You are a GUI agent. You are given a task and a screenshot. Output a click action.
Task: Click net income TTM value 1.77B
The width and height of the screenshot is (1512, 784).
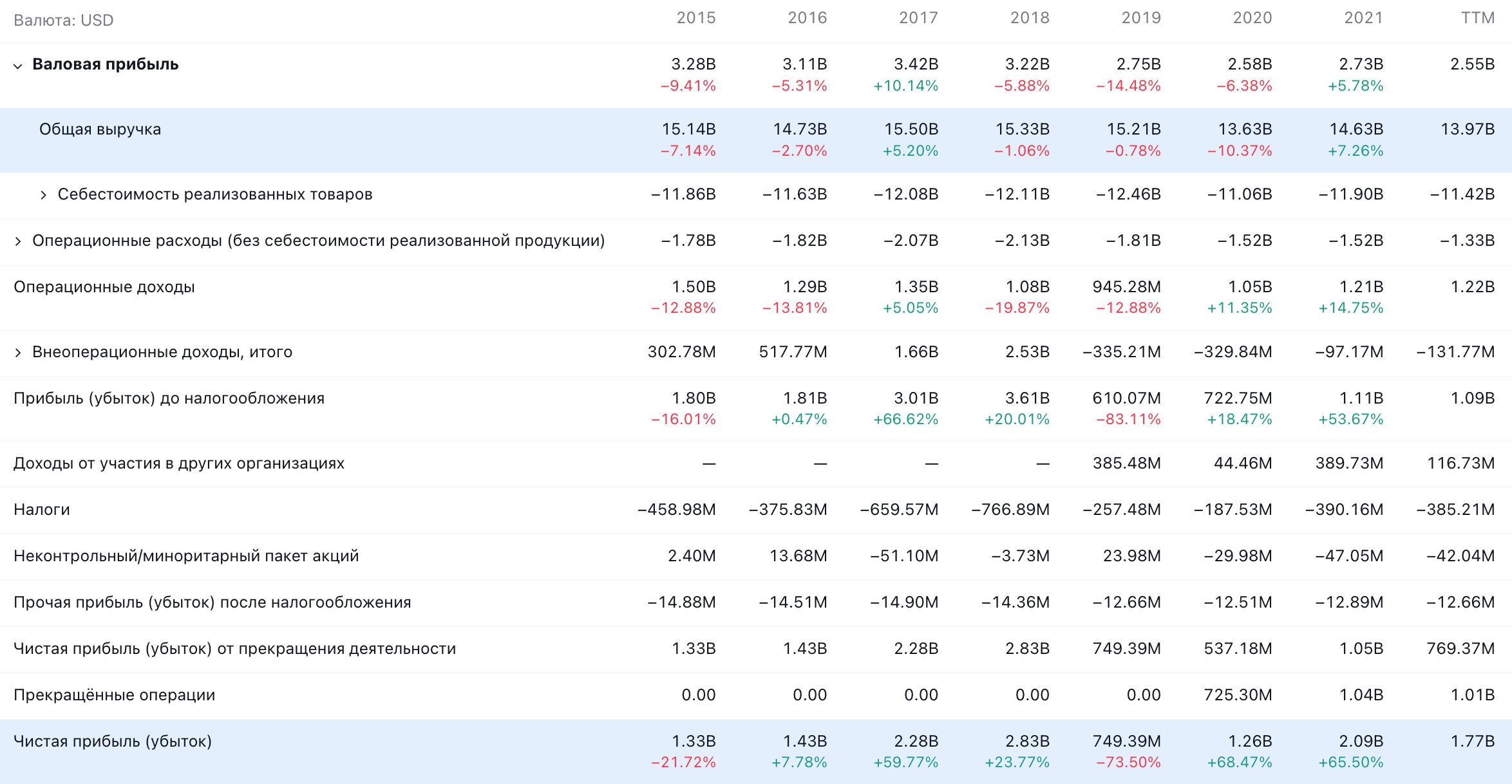[1473, 742]
